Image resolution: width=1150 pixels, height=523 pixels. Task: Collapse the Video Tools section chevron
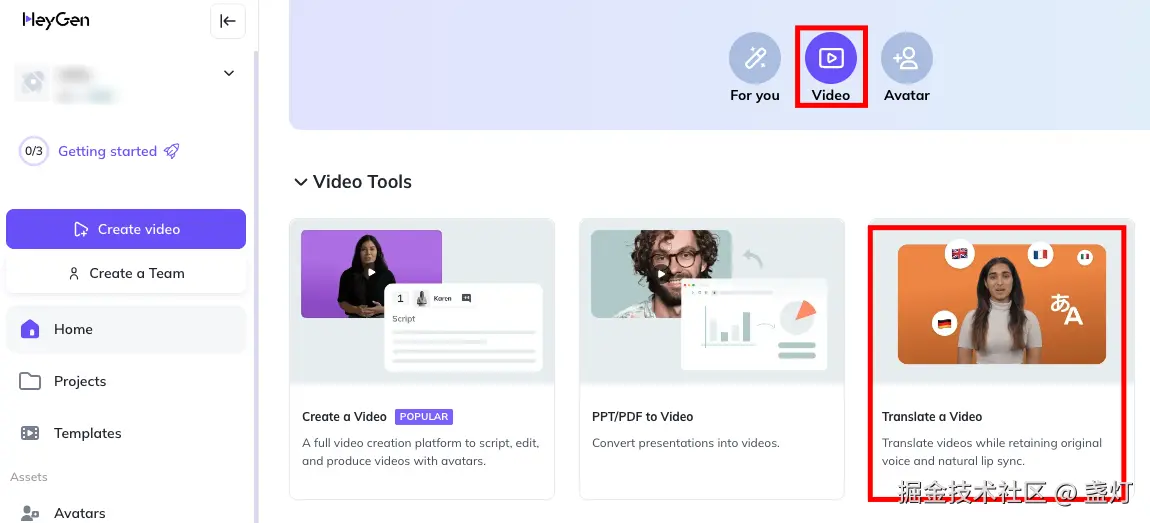click(x=300, y=182)
